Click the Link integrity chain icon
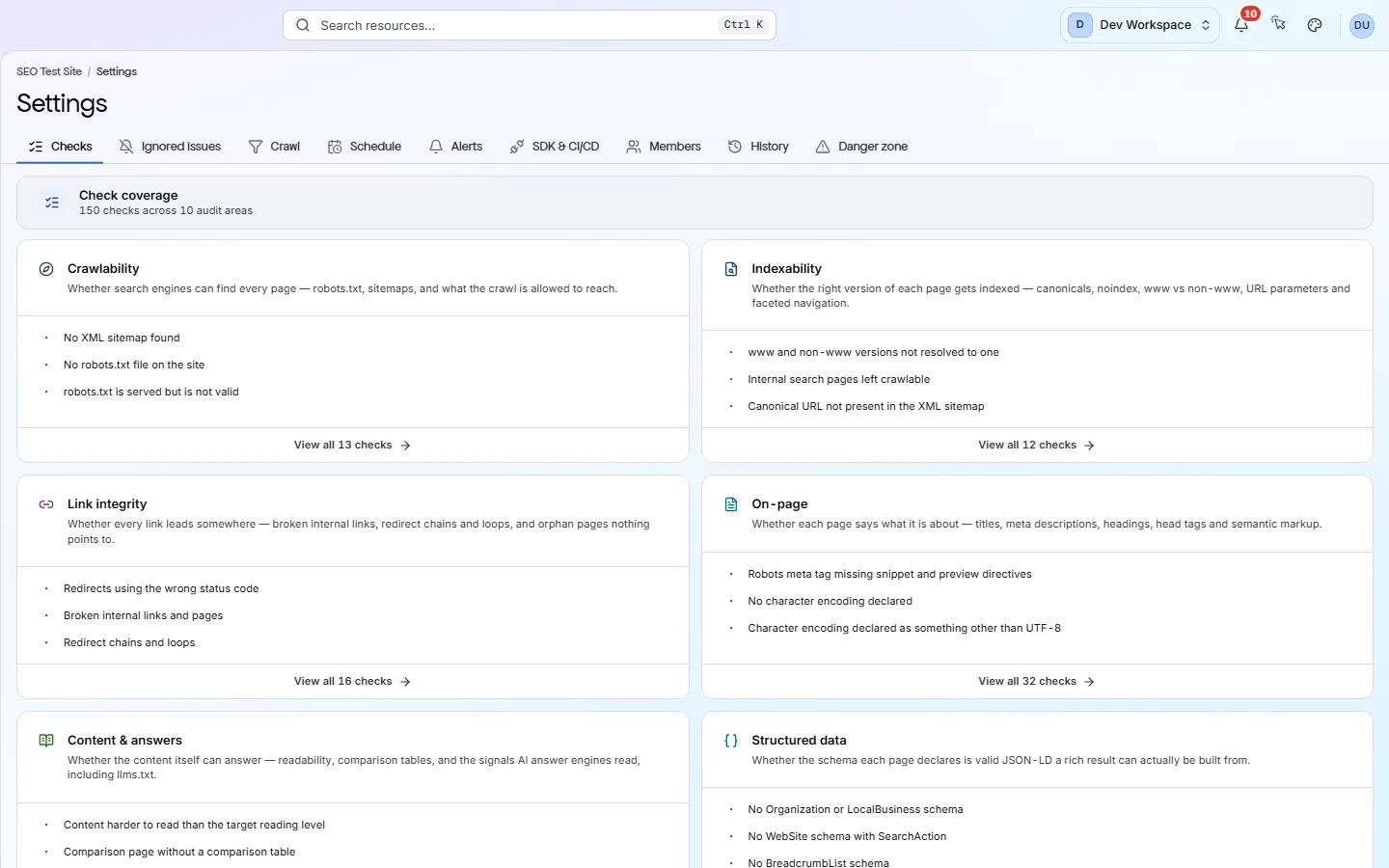Viewport: 1389px width, 868px height. pos(46,504)
